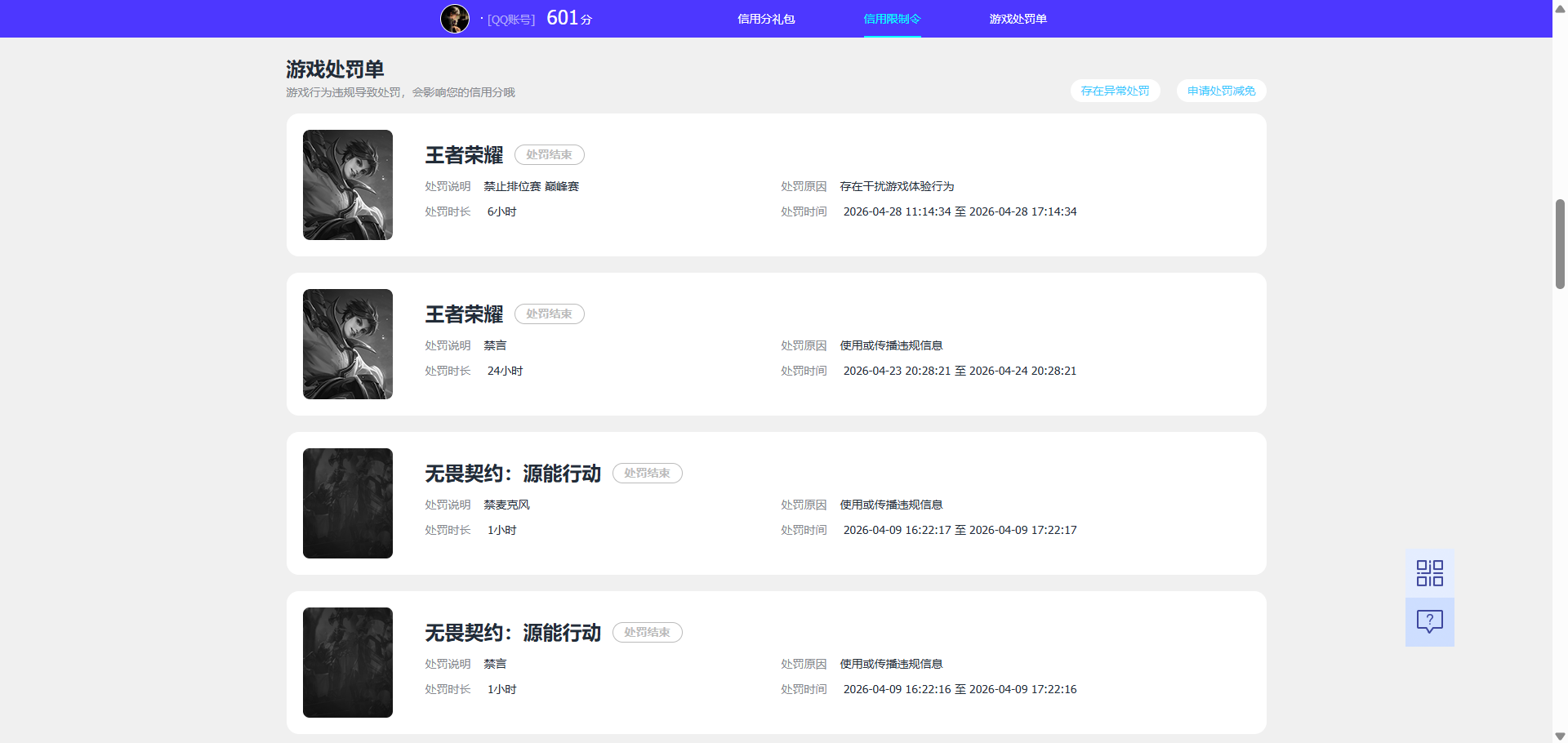Click the time range starting 2026-04-23 20:28:21
The width and height of the screenshot is (1568, 743).
point(960,371)
